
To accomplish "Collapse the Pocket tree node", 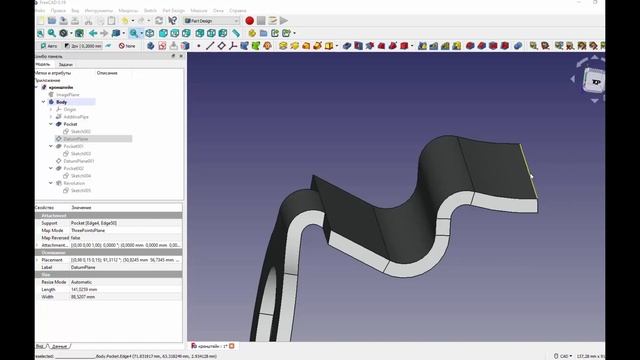I will point(51,124).
